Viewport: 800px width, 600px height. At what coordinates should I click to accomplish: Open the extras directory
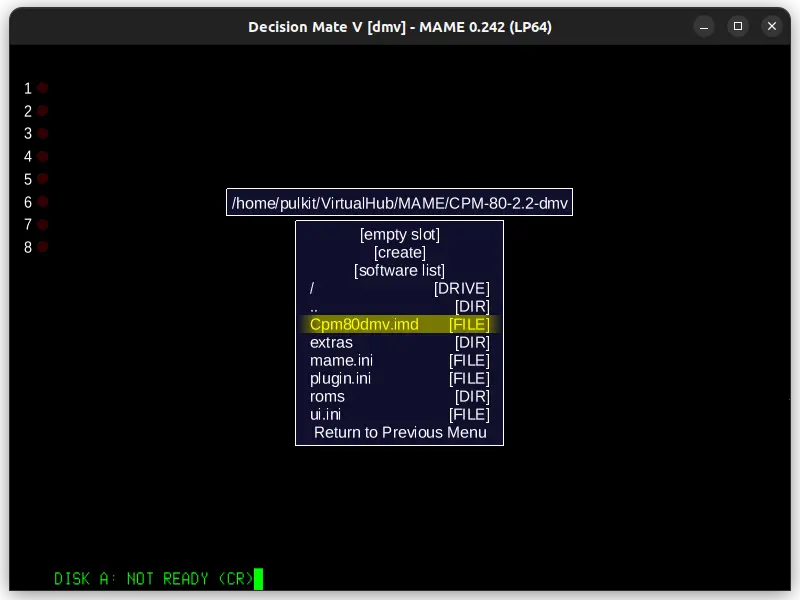tap(399, 342)
